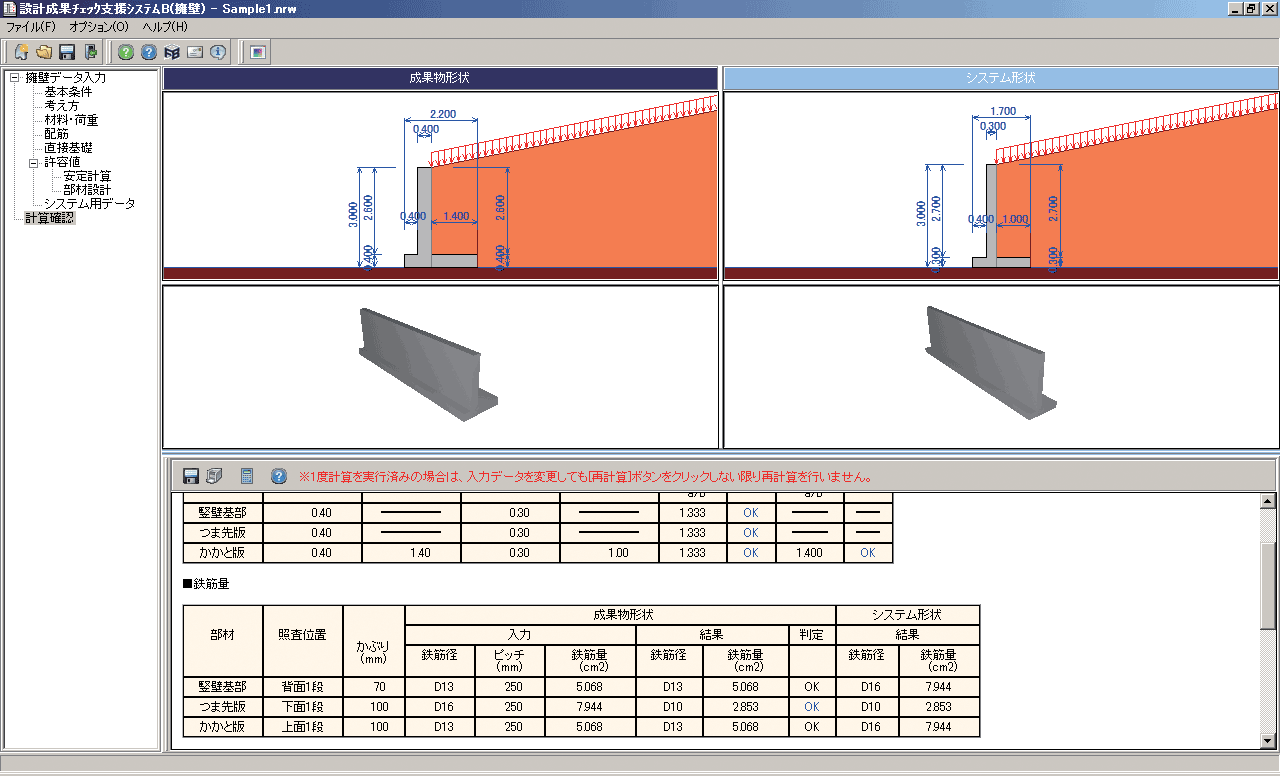This screenshot has height=776, width=1280.
Task: Click the New file toolbar icon
Action: 21,53
